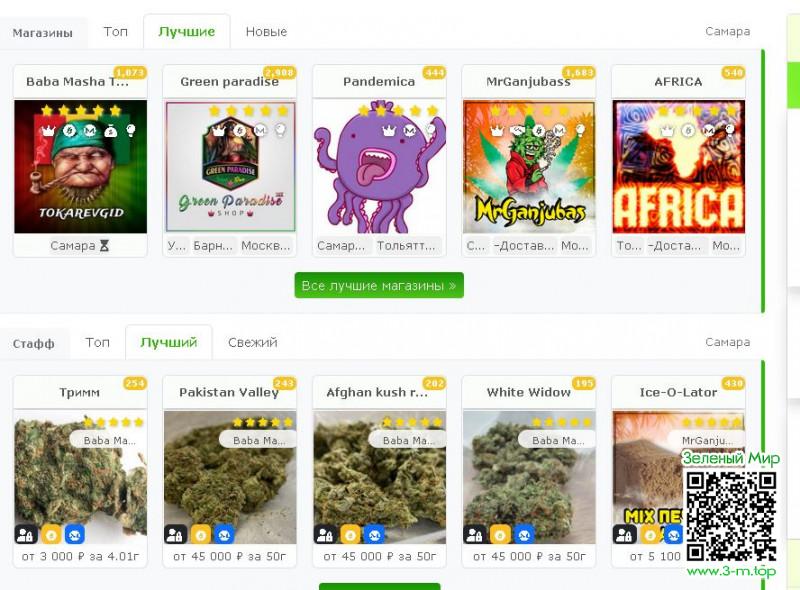Click the lightbulb icon on Baba Masha card
The image size is (800, 590).
click(131, 131)
